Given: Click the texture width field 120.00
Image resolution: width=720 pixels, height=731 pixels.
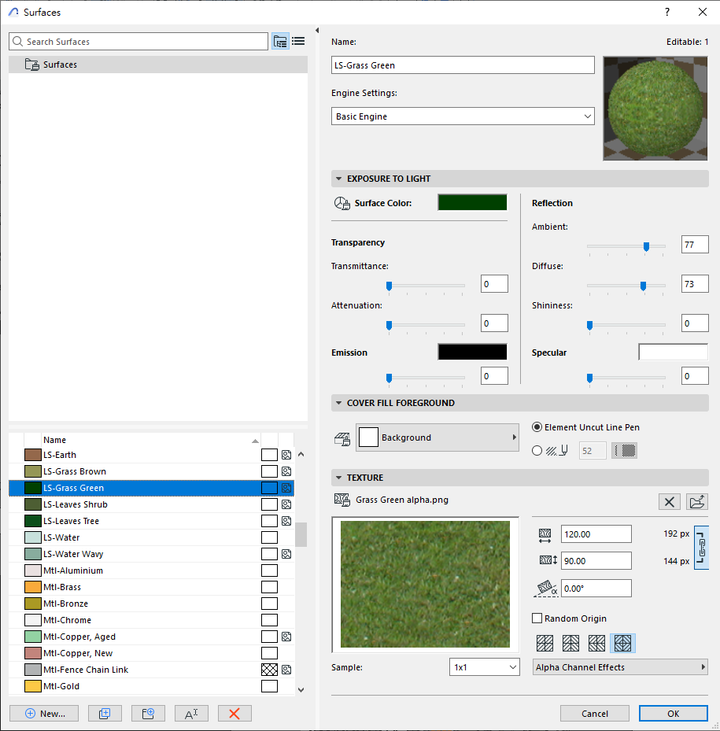Looking at the screenshot, I should coord(596,534).
